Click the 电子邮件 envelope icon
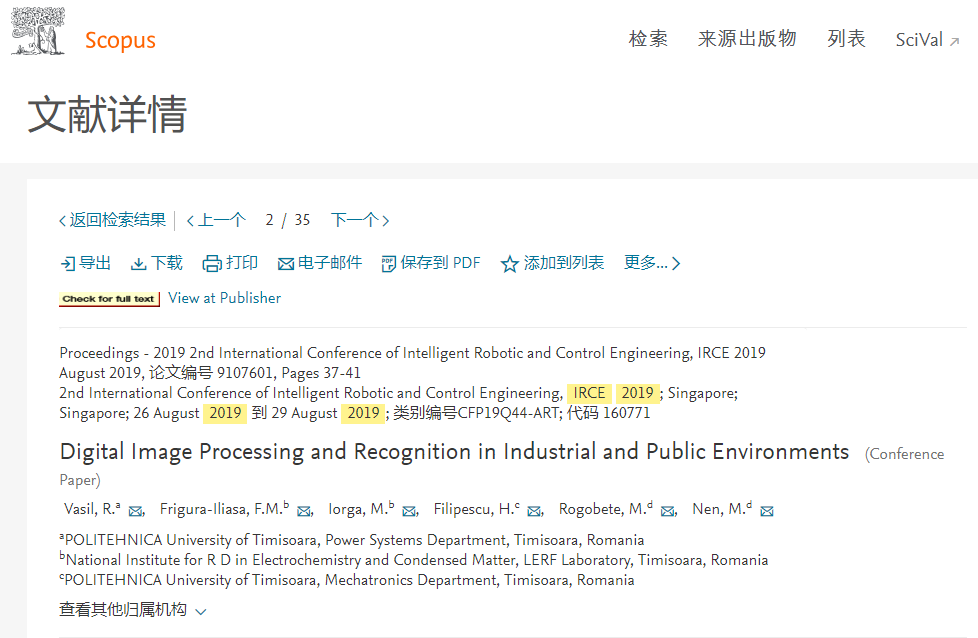Image resolution: width=978 pixels, height=638 pixels. coord(286,264)
